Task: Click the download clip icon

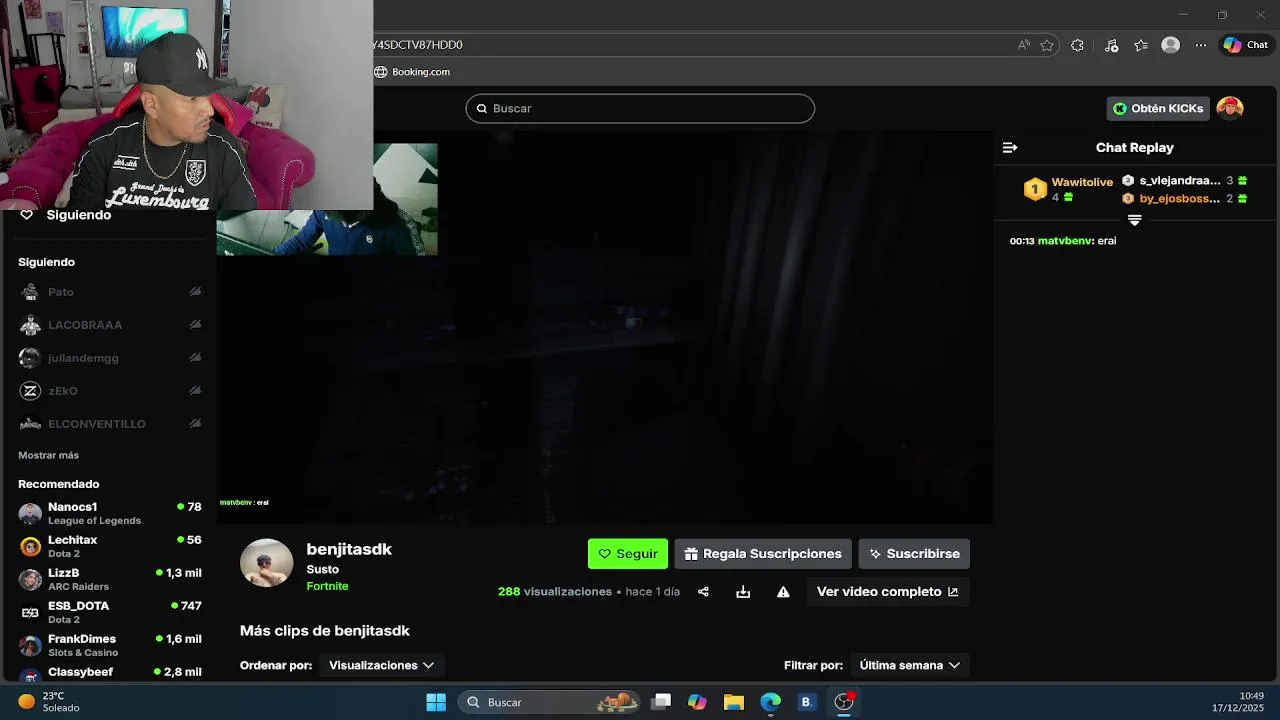Action: tap(743, 592)
